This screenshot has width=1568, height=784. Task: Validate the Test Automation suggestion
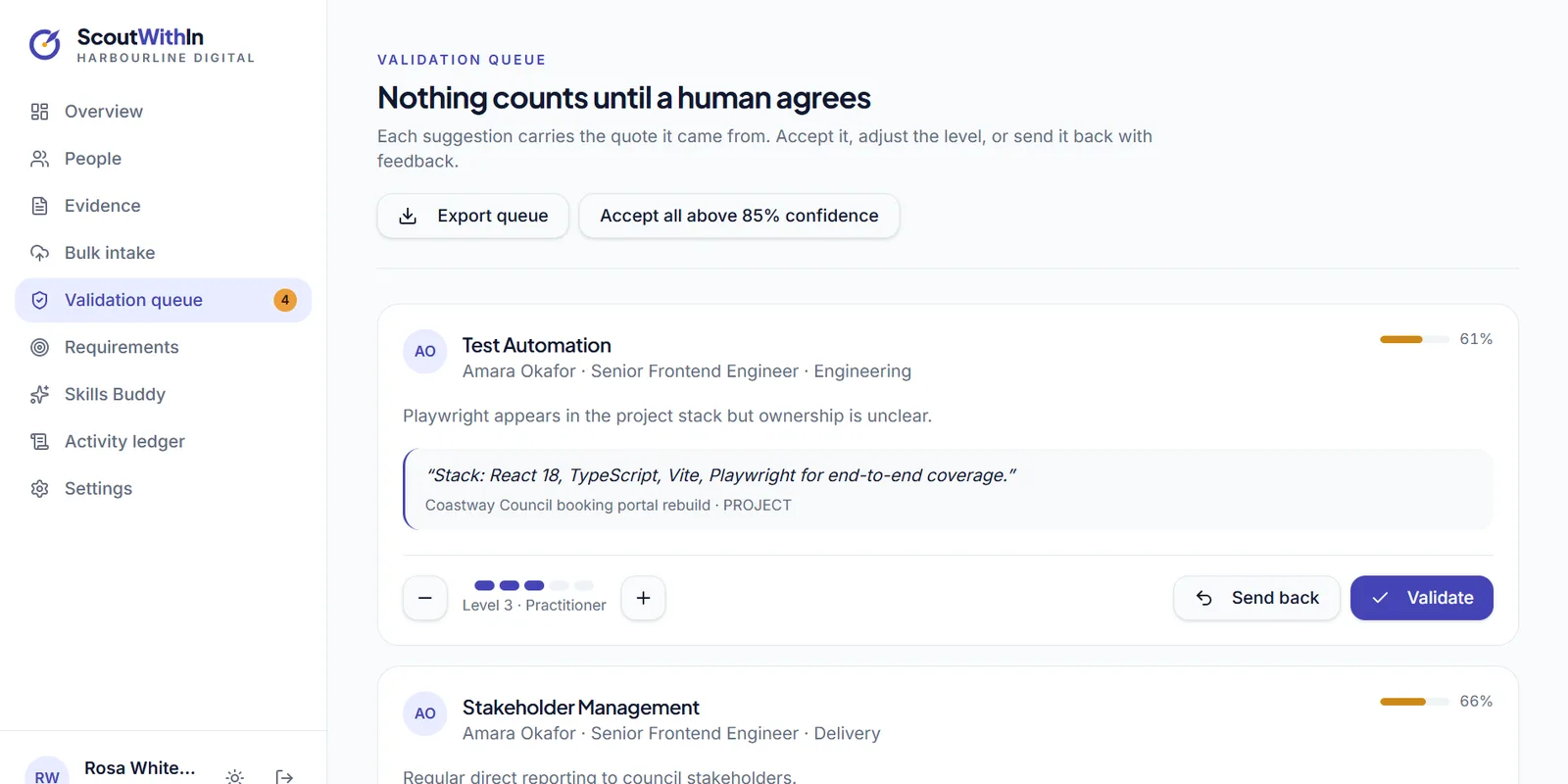click(x=1422, y=598)
